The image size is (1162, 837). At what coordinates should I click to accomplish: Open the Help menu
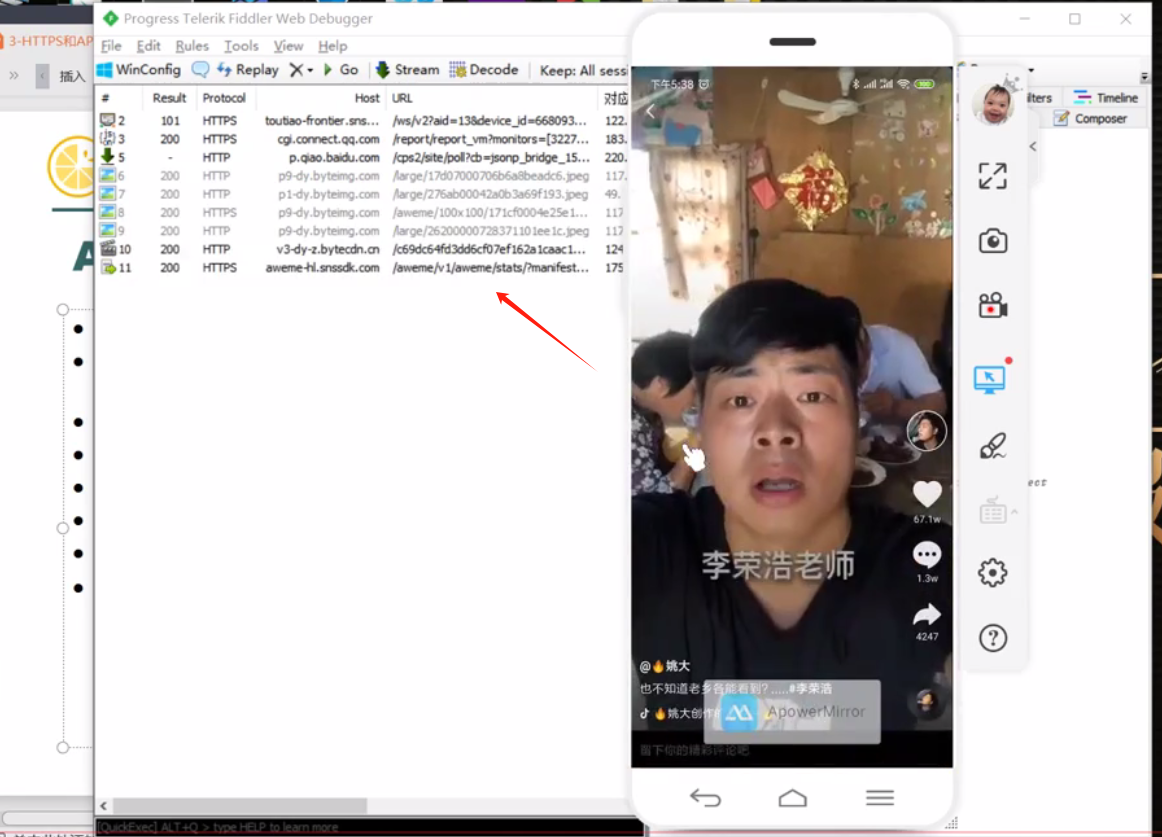click(x=332, y=46)
